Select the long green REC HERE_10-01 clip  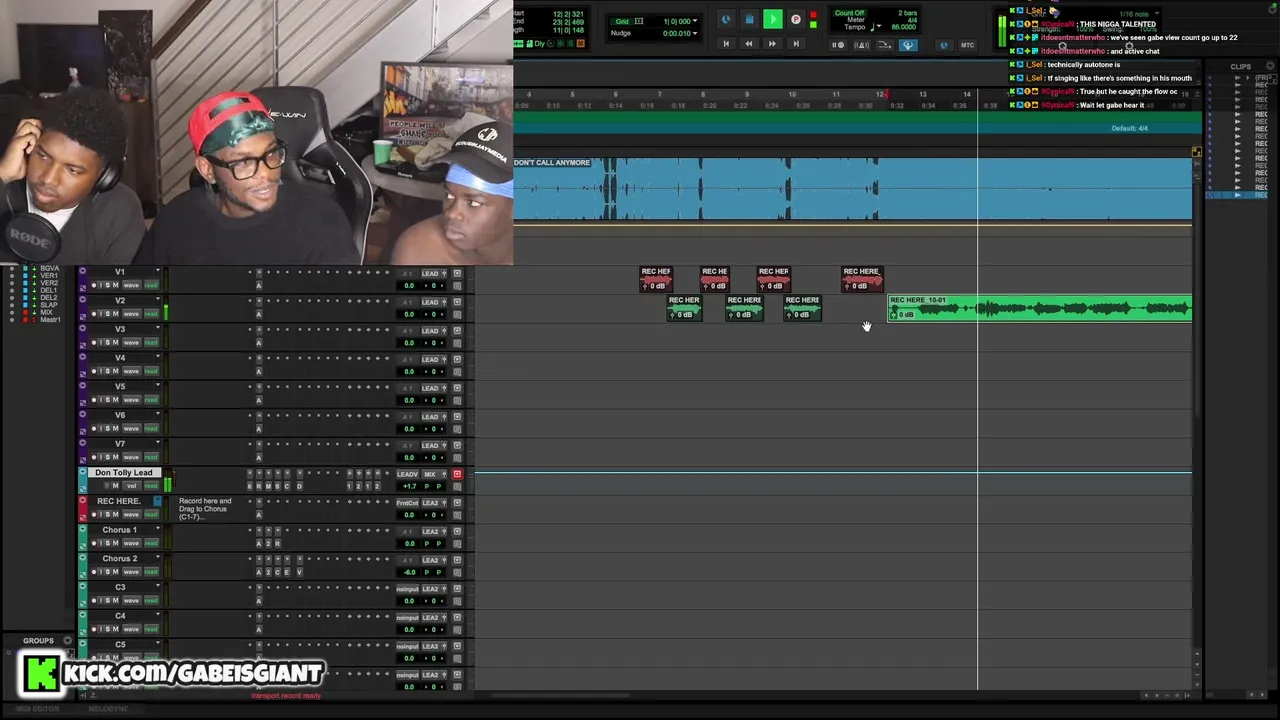1040,308
